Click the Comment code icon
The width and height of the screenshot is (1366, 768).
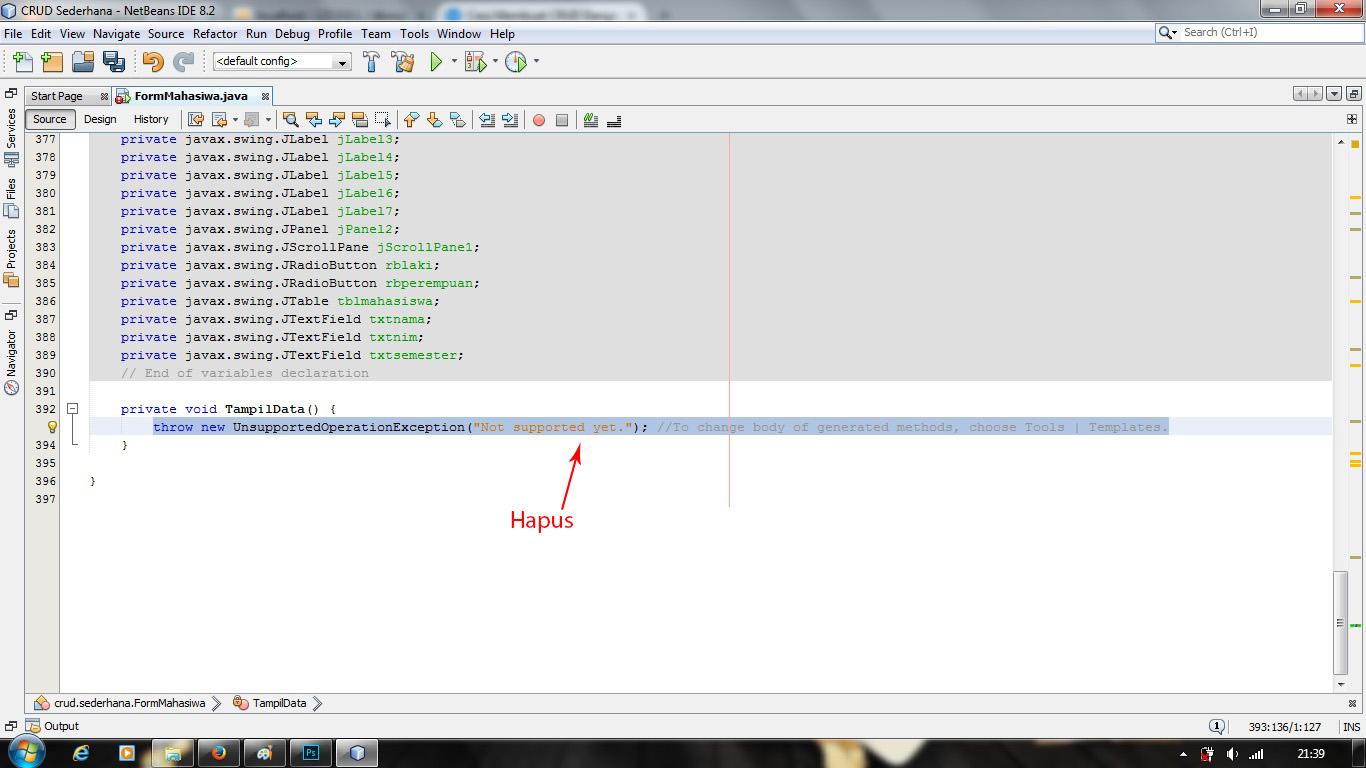pyautogui.click(x=591, y=120)
